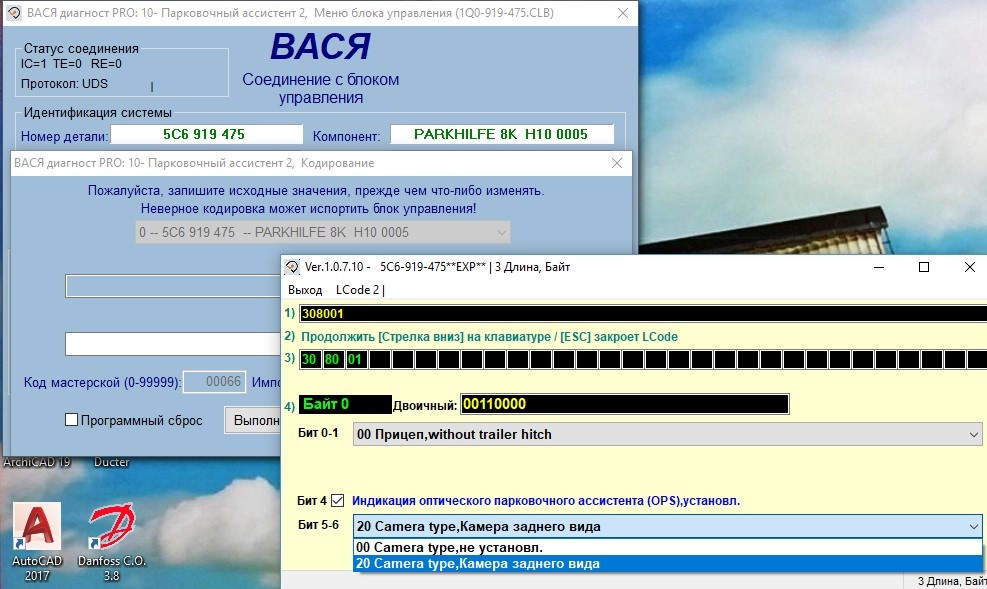The width and height of the screenshot is (987, 589).
Task: Click the Продолжить [Стрелка вниз] hint text
Action: tap(489, 337)
